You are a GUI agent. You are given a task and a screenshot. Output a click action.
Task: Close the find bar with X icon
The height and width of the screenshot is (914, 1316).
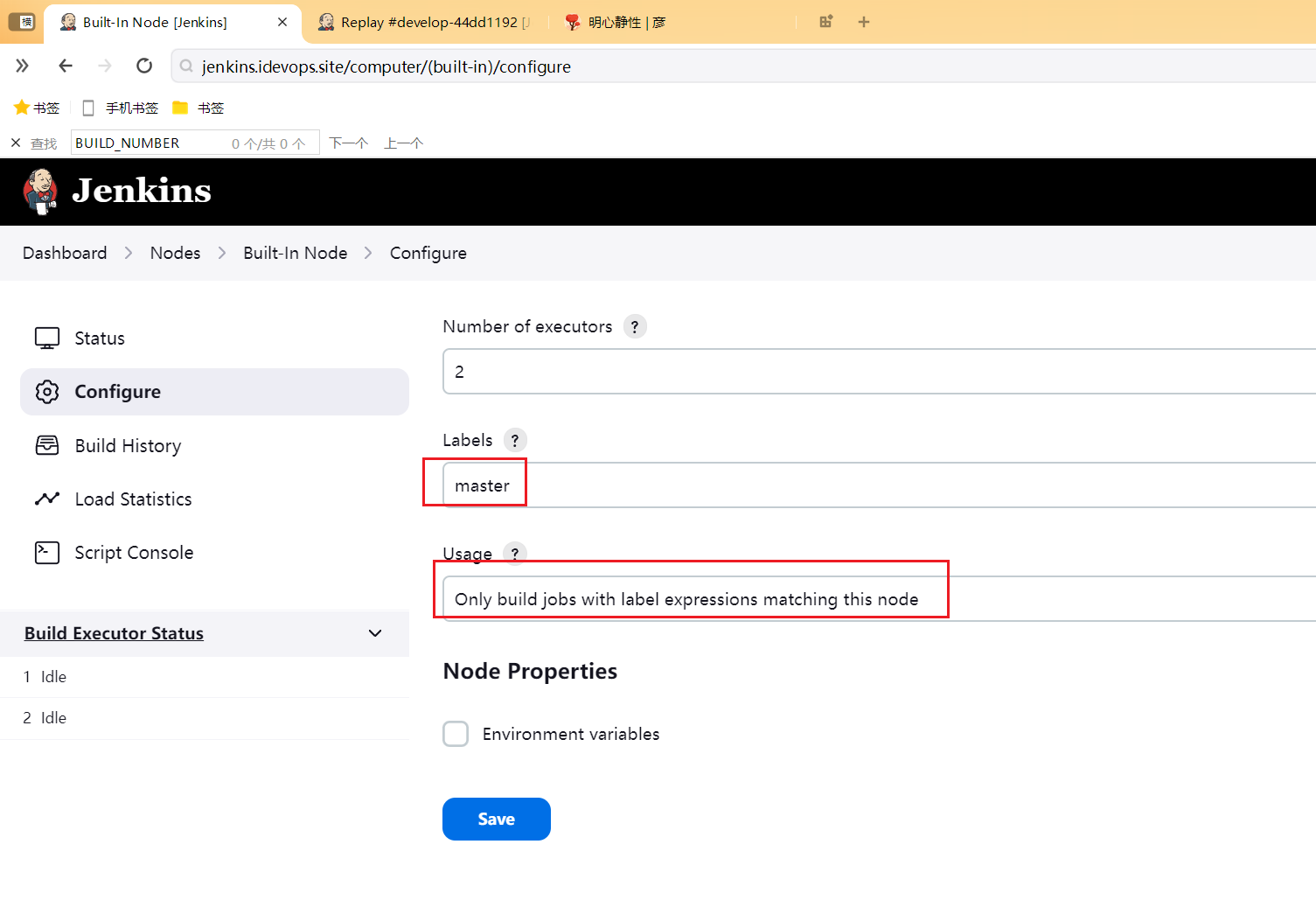16,143
